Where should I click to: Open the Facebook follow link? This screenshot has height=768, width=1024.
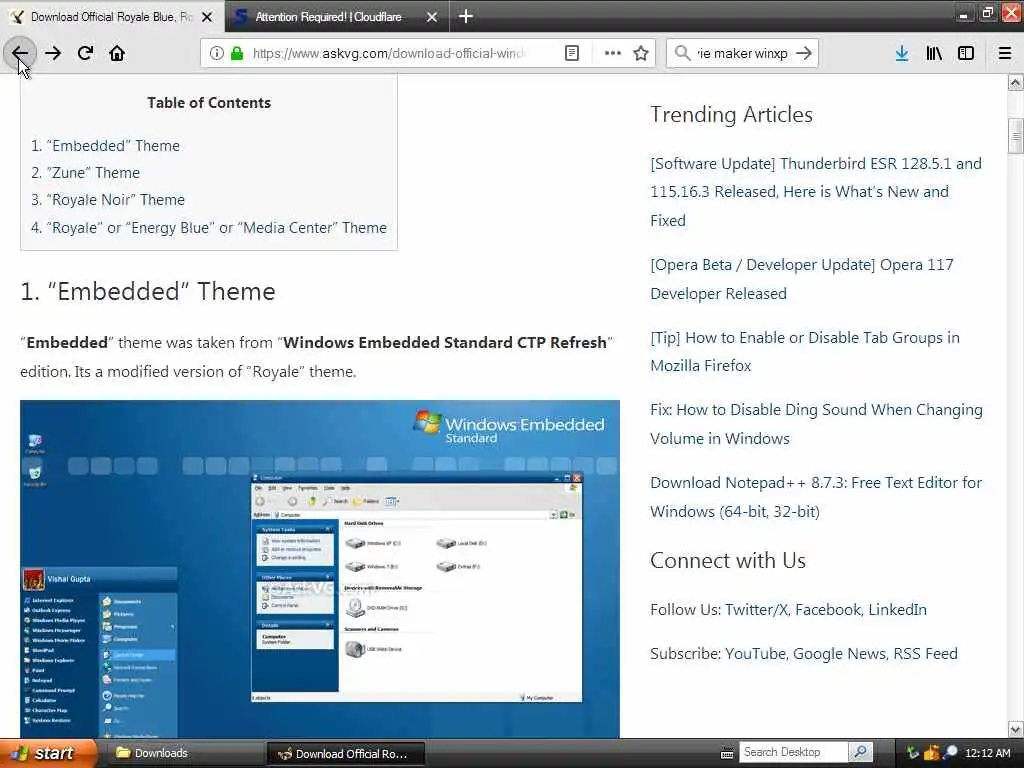(x=827, y=609)
